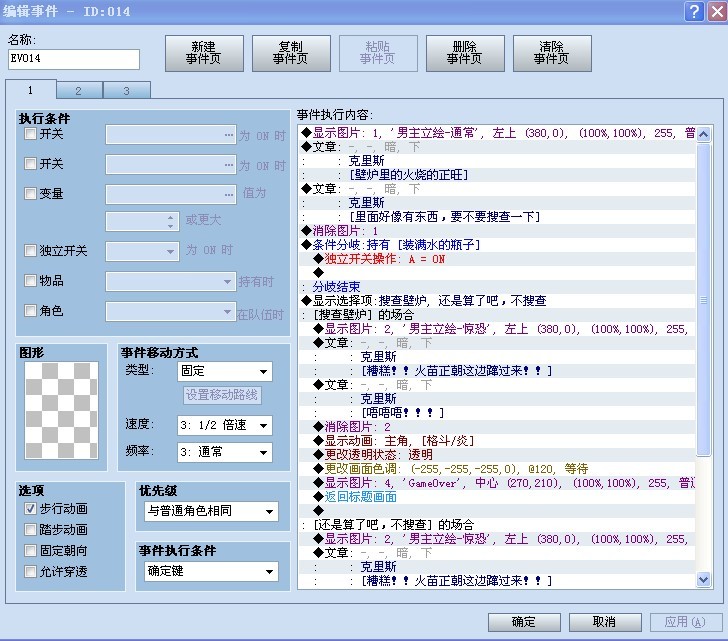Enable the 变量 condition checkbox
The image size is (728, 641).
tap(30, 193)
